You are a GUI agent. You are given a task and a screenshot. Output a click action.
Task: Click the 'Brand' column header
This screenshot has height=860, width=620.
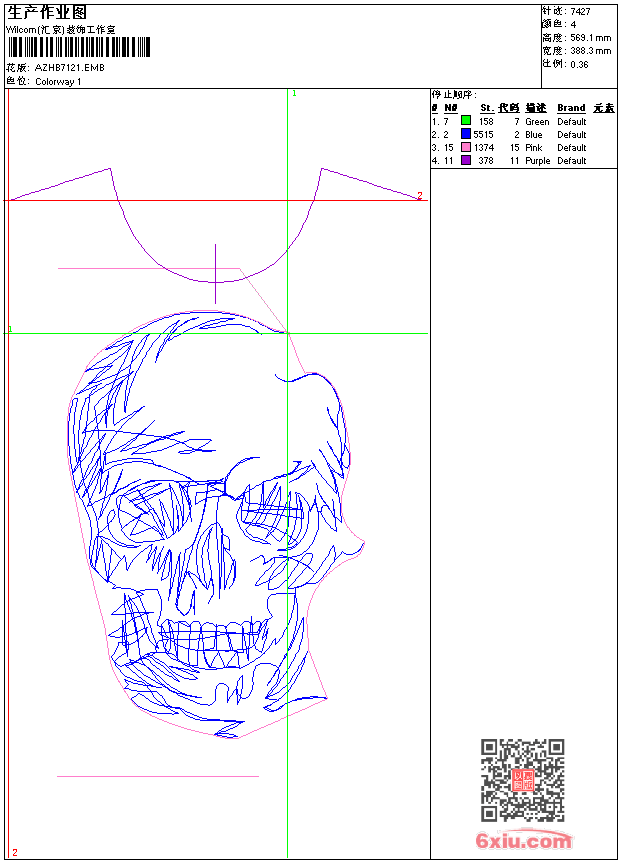[x=571, y=108]
